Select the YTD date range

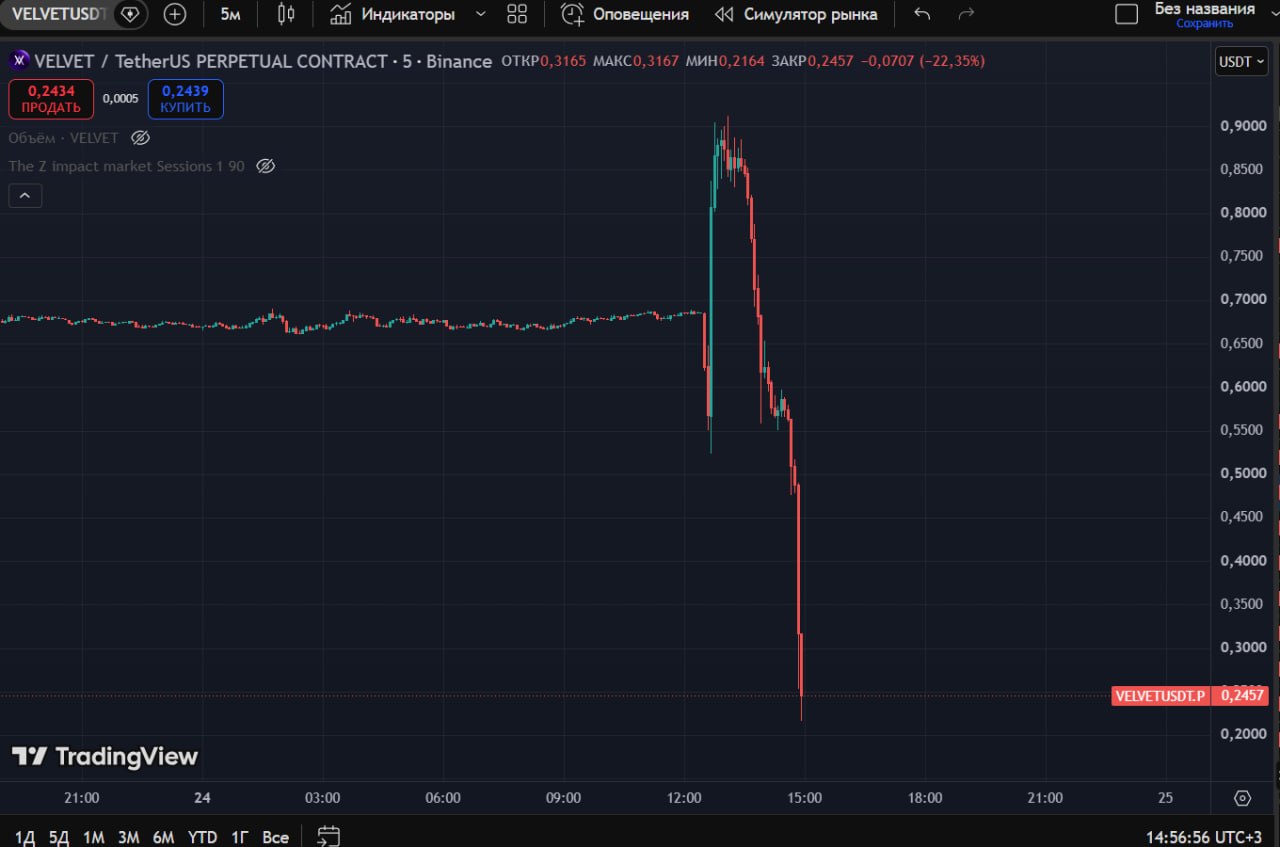[x=203, y=838]
